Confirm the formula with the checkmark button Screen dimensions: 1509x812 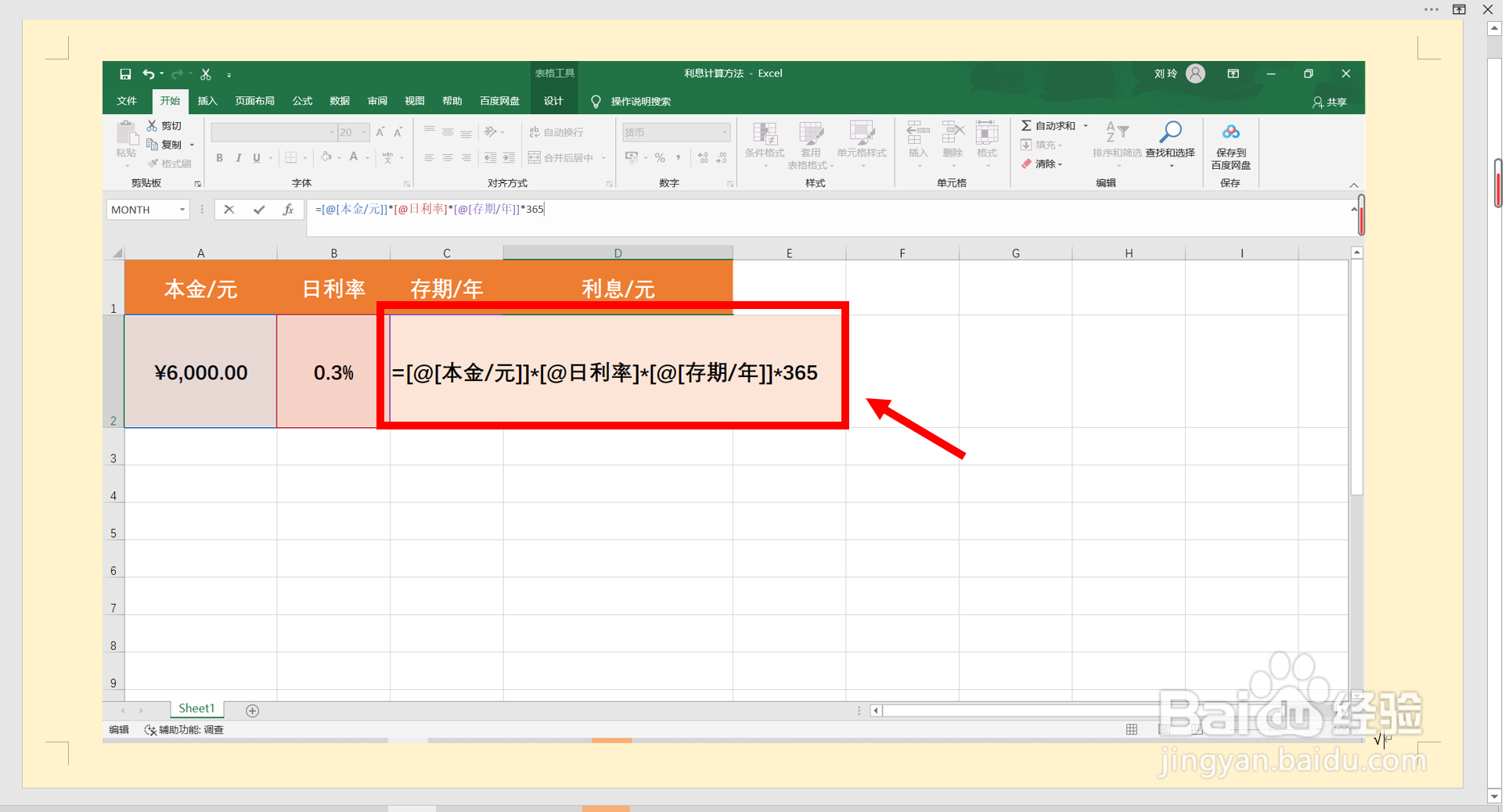click(259, 209)
